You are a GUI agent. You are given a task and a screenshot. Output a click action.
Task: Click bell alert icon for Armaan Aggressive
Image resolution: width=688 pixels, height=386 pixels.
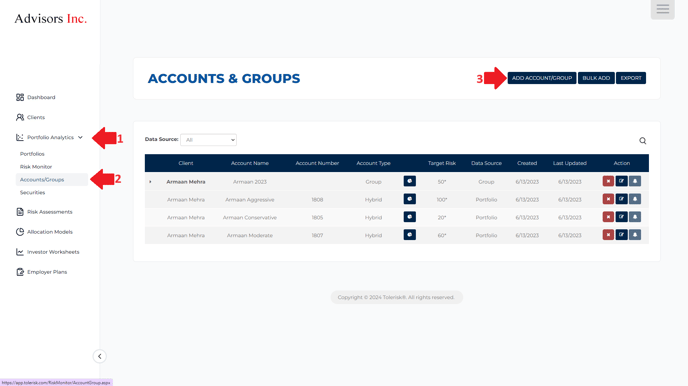[635, 199]
